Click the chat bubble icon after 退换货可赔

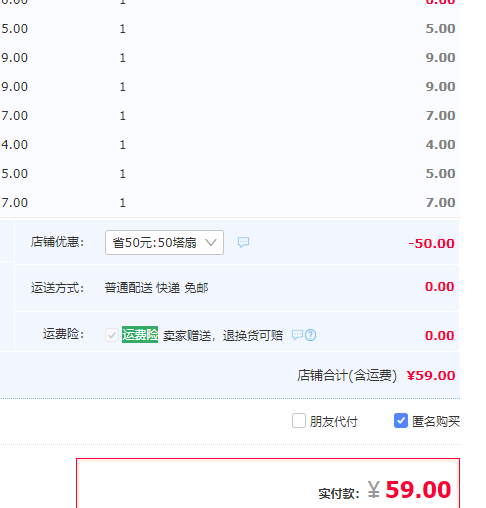point(297,334)
